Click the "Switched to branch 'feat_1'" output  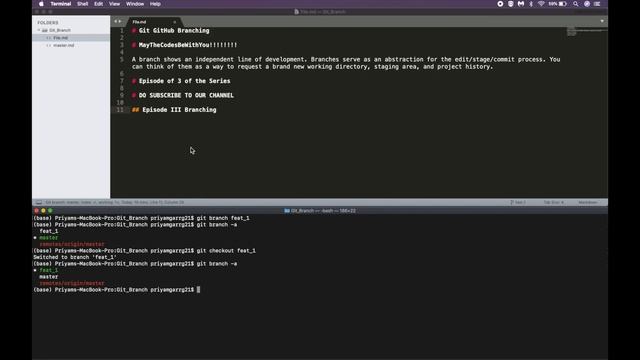point(75,257)
